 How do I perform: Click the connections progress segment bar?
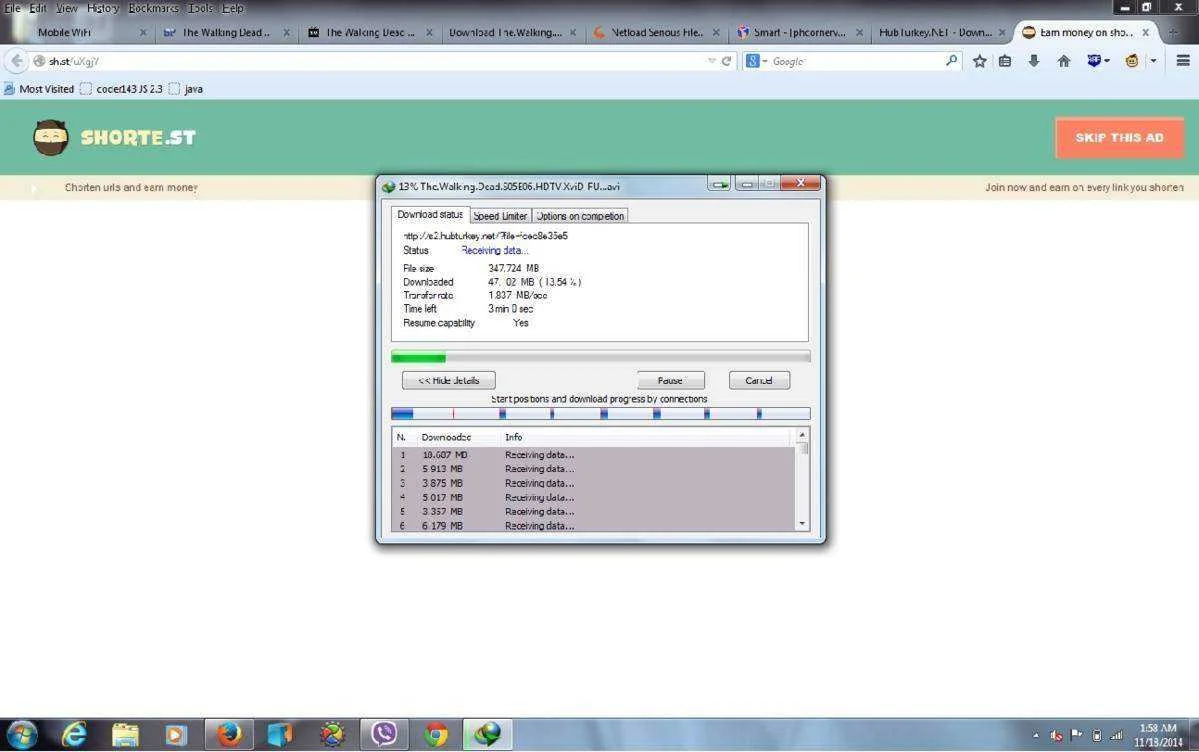click(600, 414)
